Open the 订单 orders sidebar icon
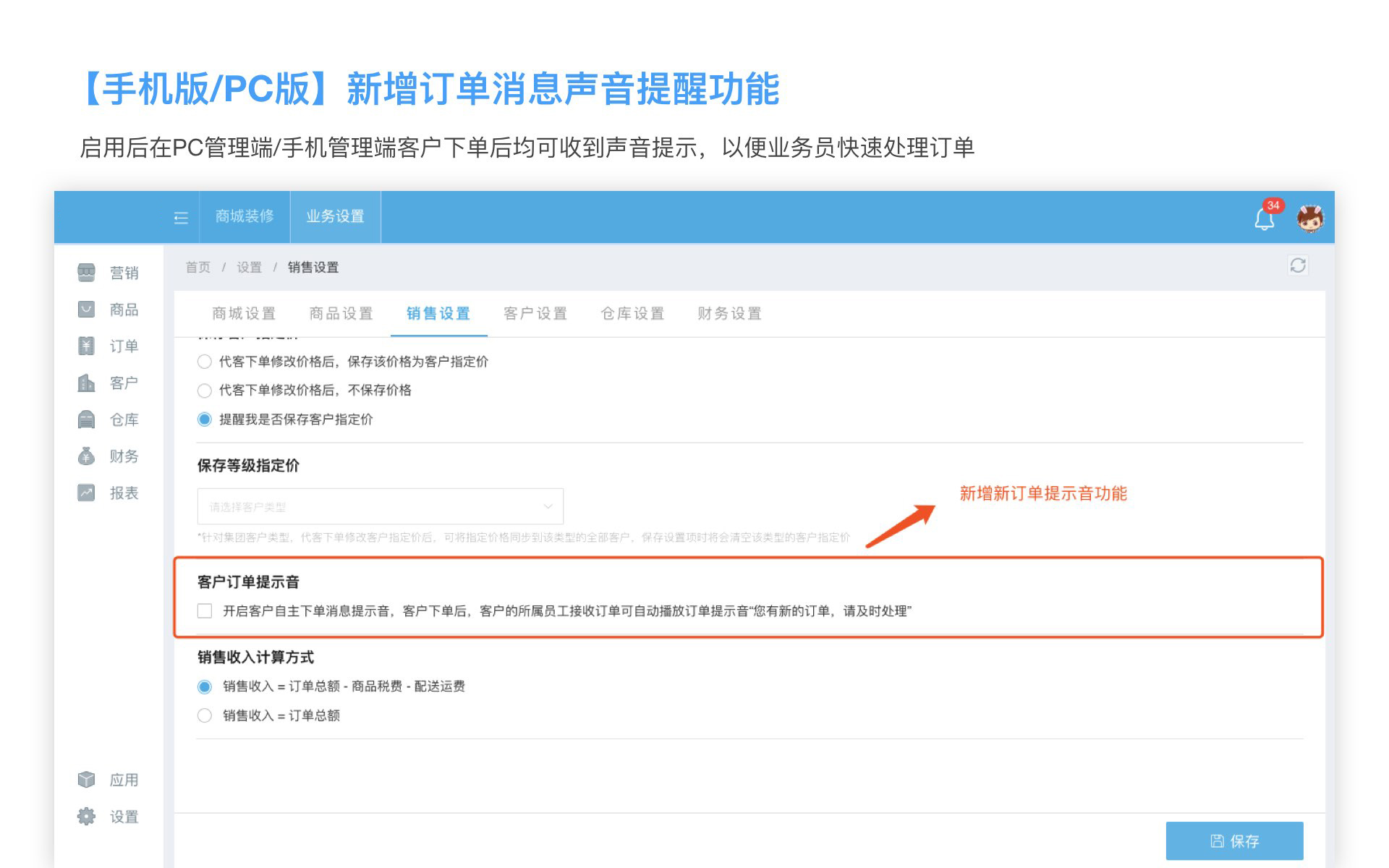The width and height of the screenshot is (1389, 868). coord(87,346)
